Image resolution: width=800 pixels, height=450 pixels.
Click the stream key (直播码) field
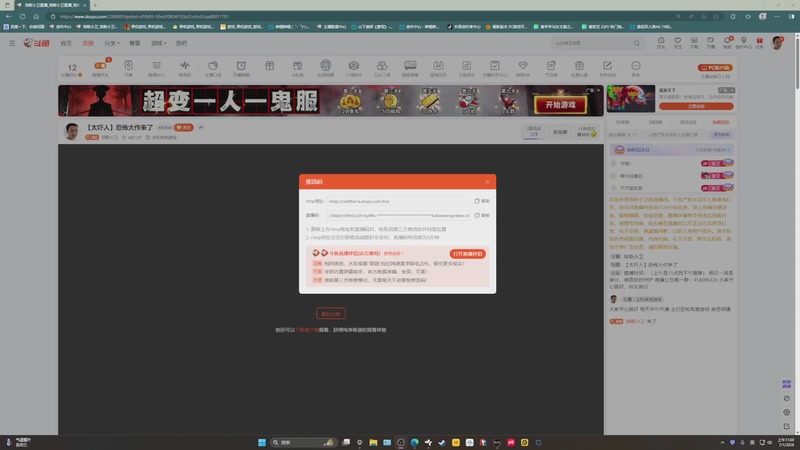pyautogui.click(x=399, y=215)
